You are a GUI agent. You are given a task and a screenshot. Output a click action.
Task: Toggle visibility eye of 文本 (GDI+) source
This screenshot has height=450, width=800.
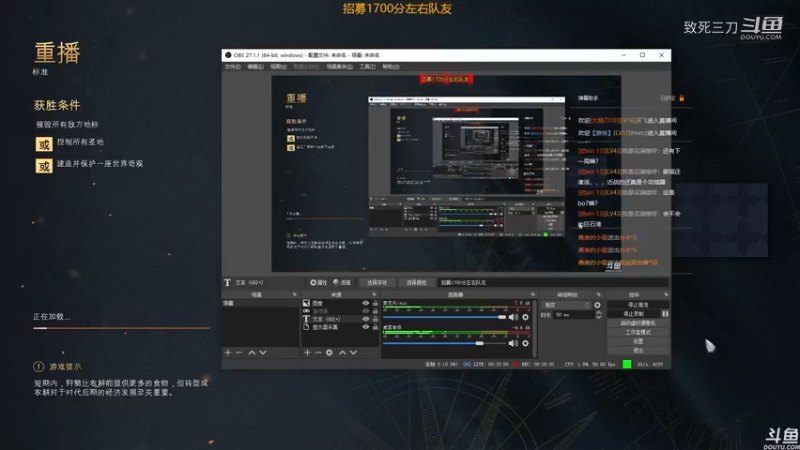(x=365, y=319)
